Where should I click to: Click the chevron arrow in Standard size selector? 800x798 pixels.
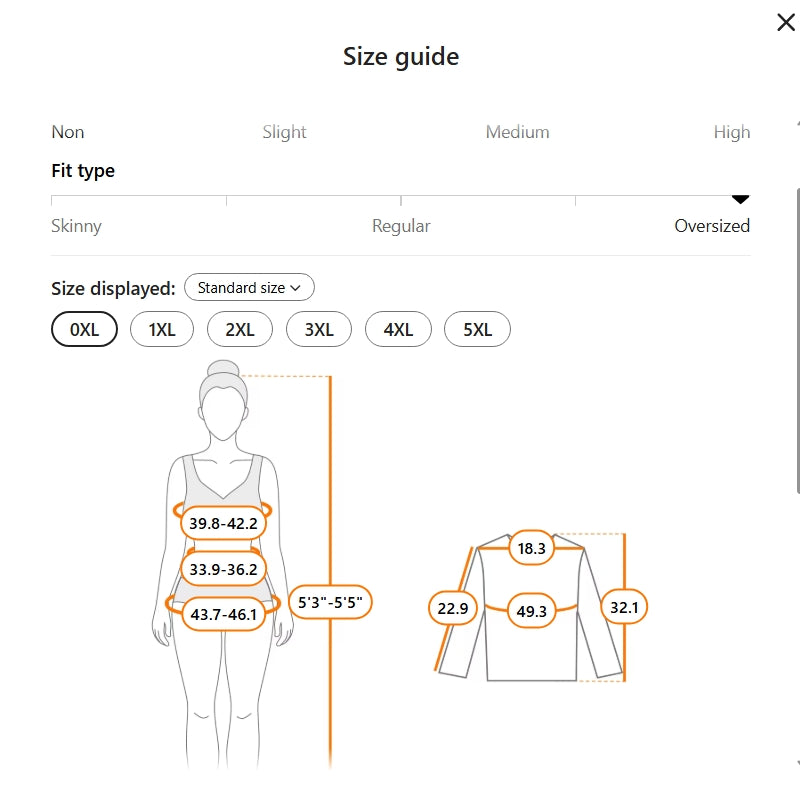click(296, 288)
